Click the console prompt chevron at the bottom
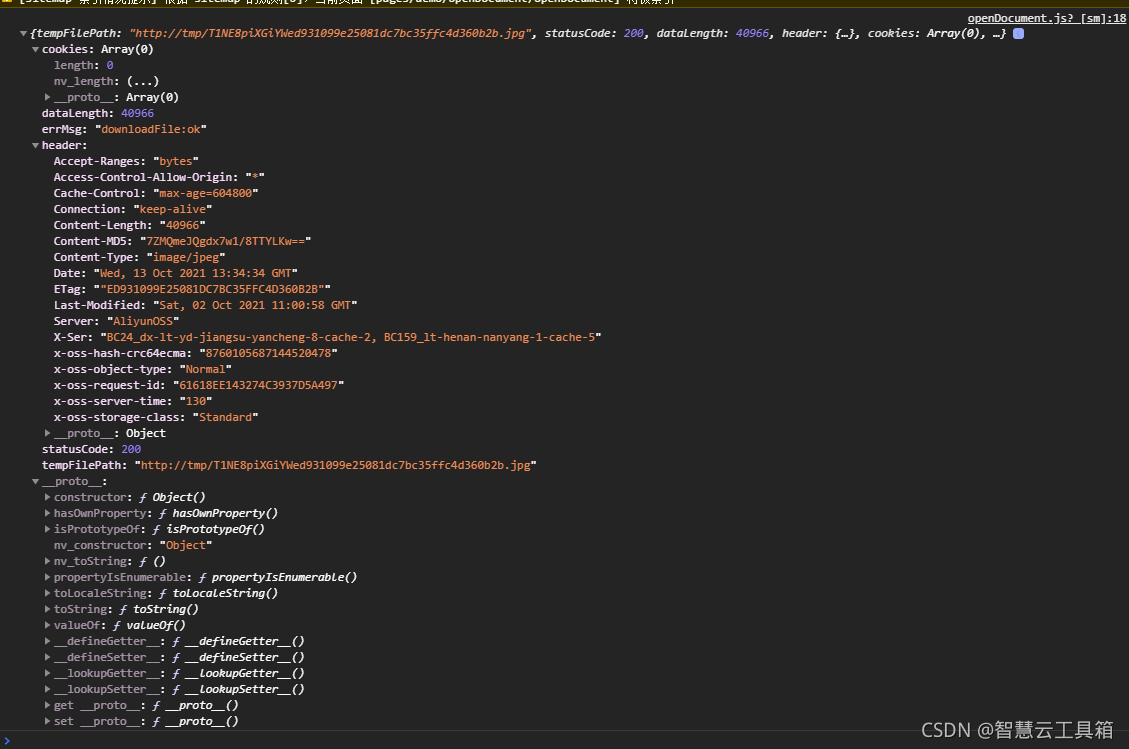This screenshot has height=749, width=1129. point(8,740)
